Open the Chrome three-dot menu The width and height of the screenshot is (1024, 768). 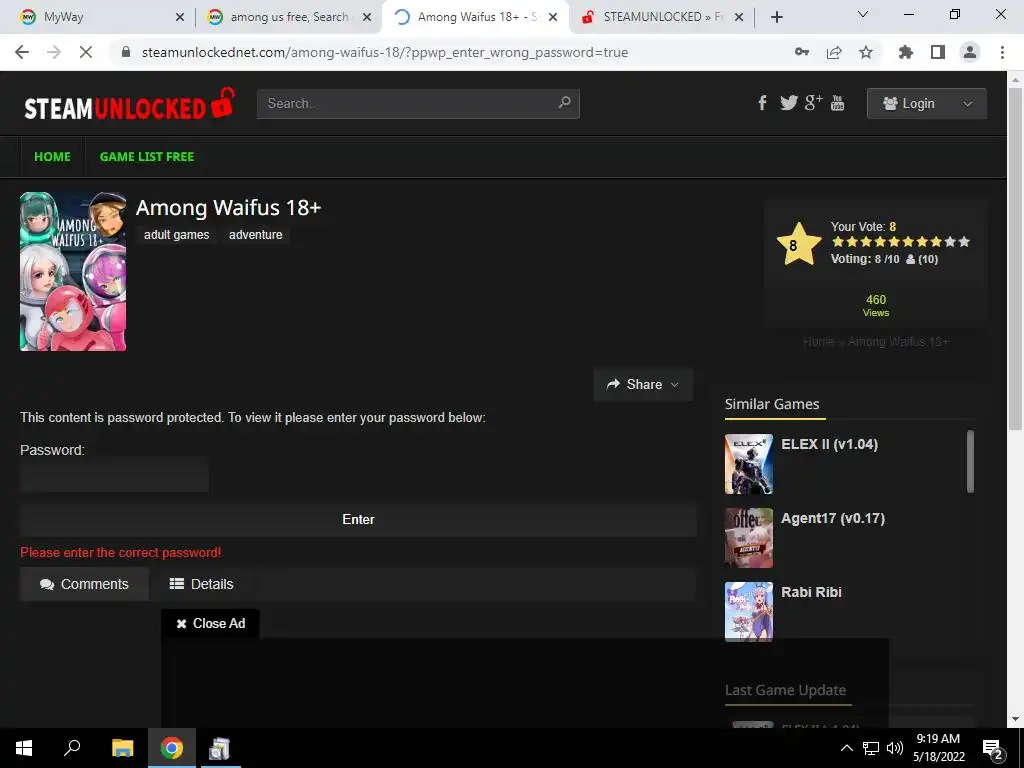pyautogui.click(x=1002, y=52)
